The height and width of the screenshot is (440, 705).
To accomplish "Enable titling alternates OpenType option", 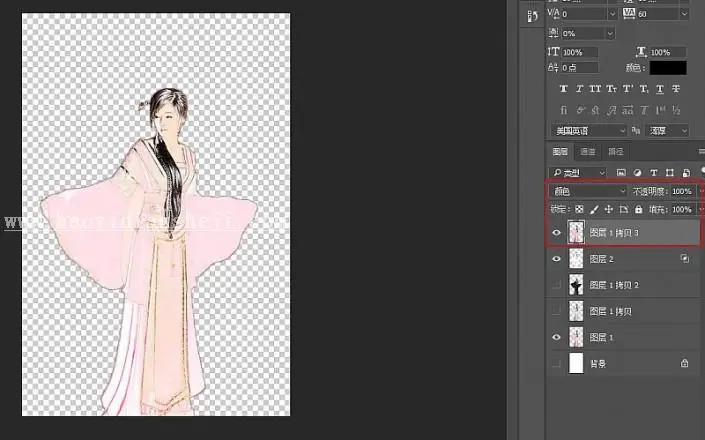I will [644, 110].
